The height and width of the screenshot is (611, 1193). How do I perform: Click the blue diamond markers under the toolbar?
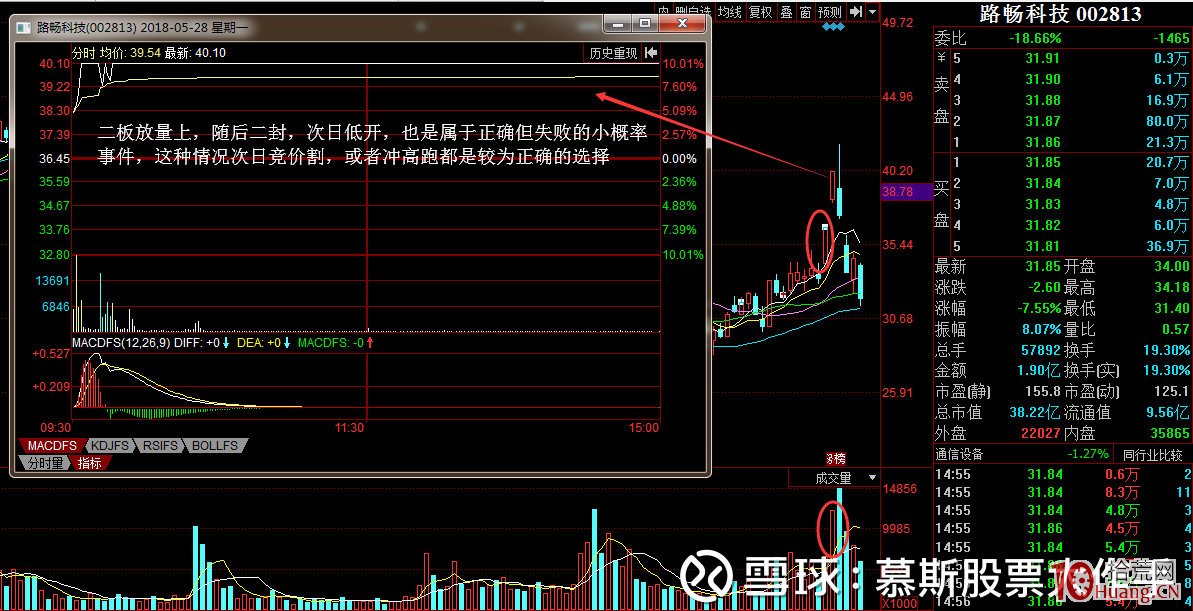coord(834,27)
